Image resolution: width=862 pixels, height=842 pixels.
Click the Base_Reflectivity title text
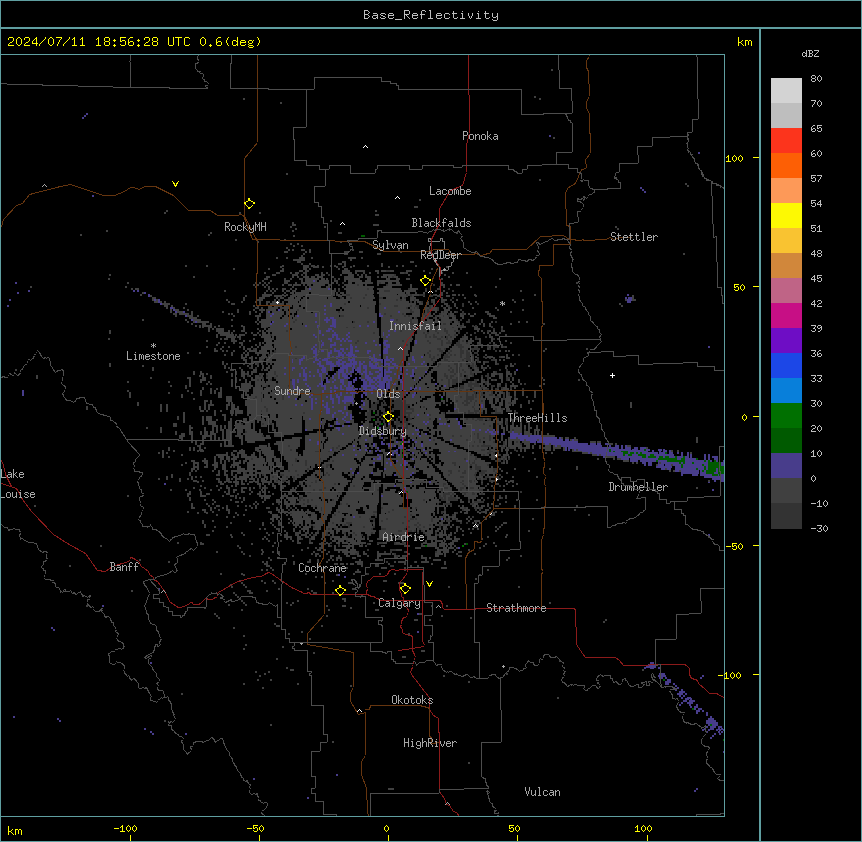tap(431, 15)
